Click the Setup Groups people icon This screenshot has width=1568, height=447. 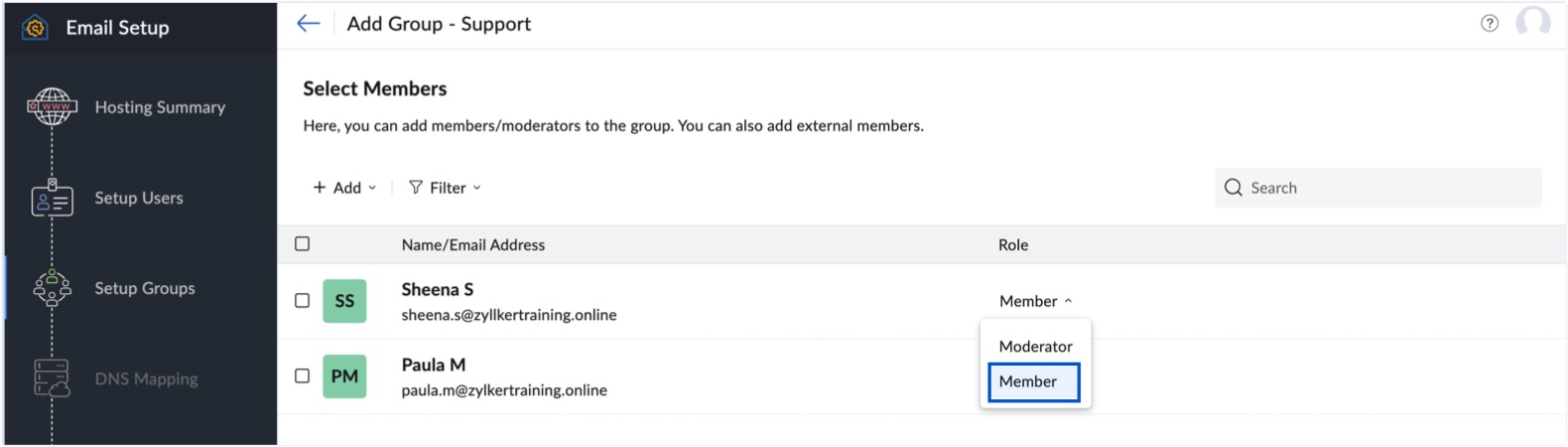click(x=53, y=288)
